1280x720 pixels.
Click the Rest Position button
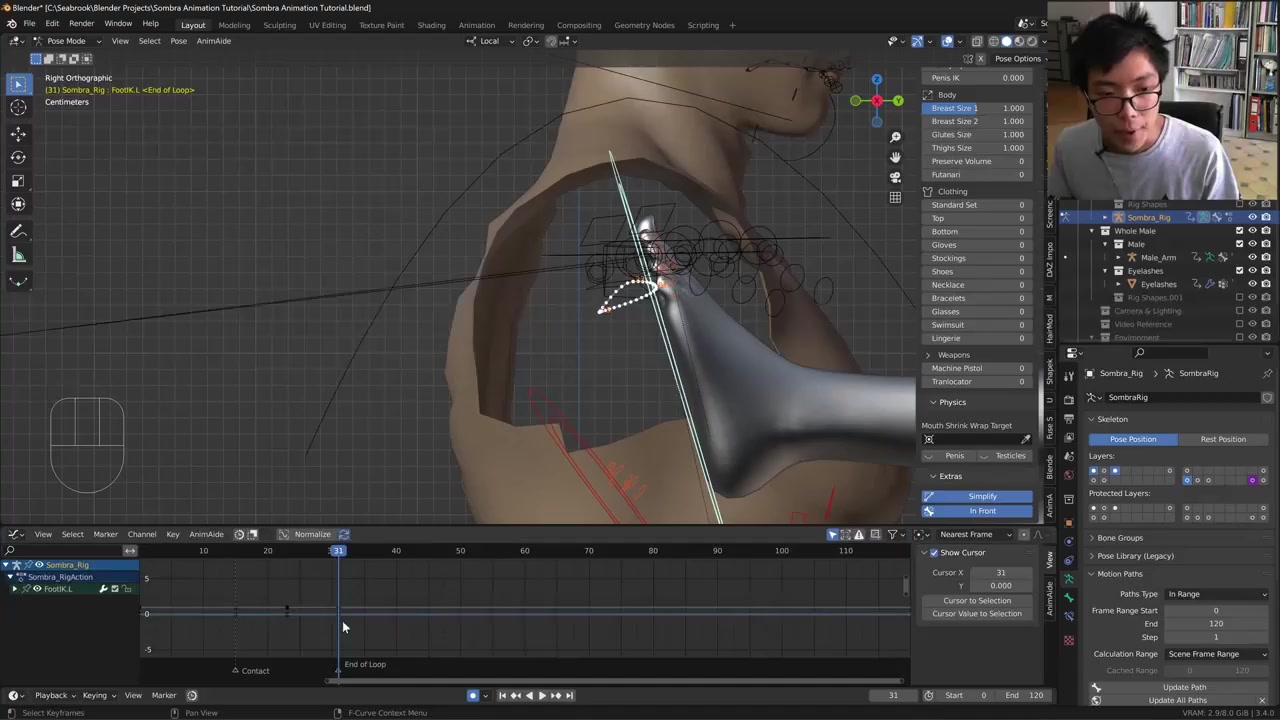tap(1222, 439)
